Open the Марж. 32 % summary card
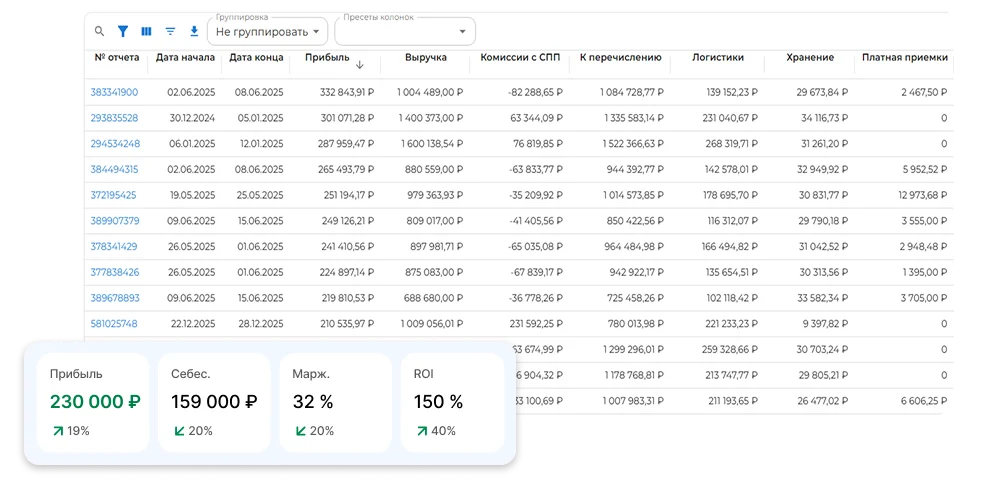The image size is (1002, 478). [x=335, y=403]
